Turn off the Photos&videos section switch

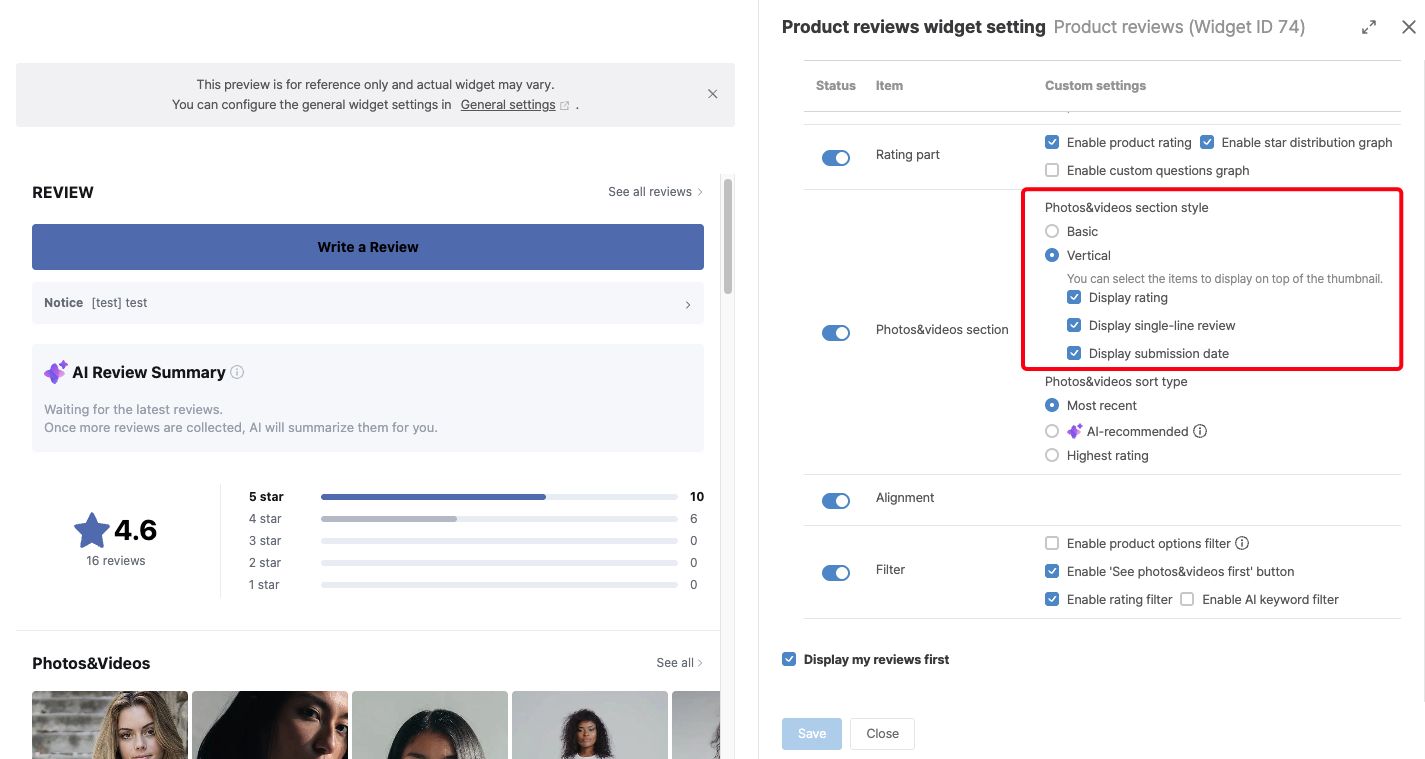836,333
